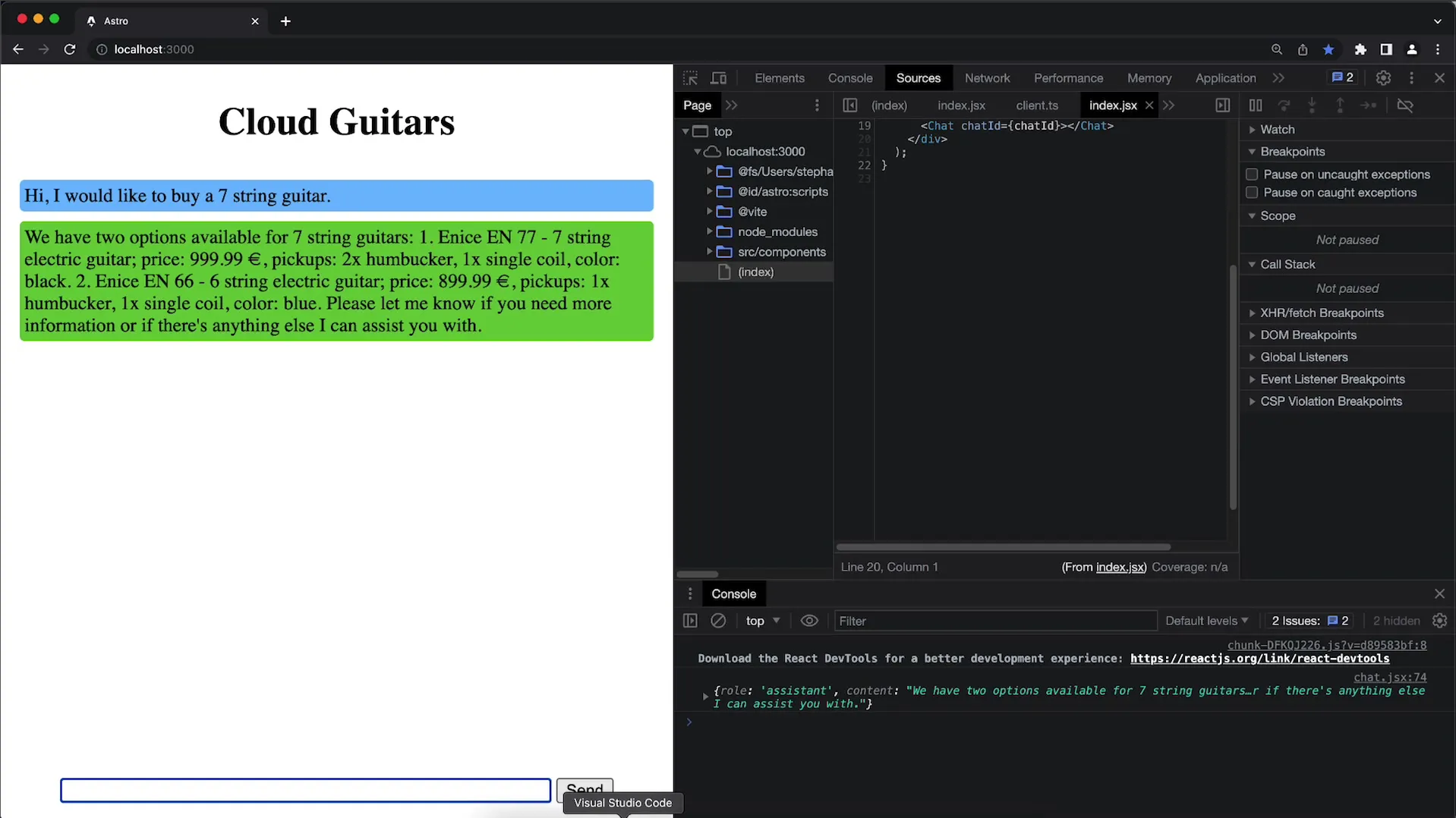Bookmark star icon in address bar
This screenshot has width=1456, height=818.
coord(1328,49)
